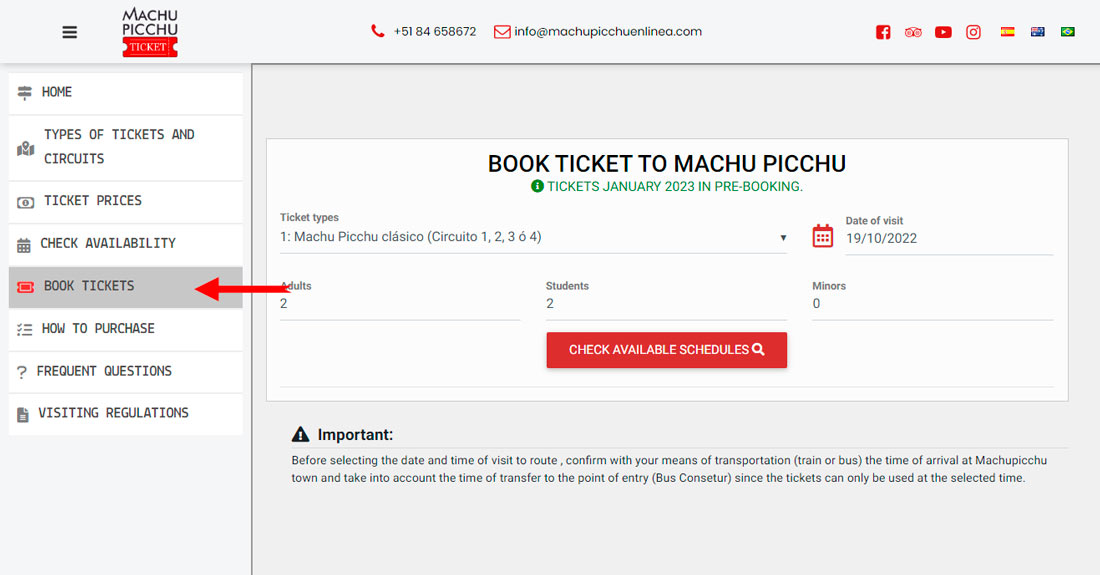The image size is (1100, 575).
Task: Open the hamburger menu icon
Action: point(69,32)
